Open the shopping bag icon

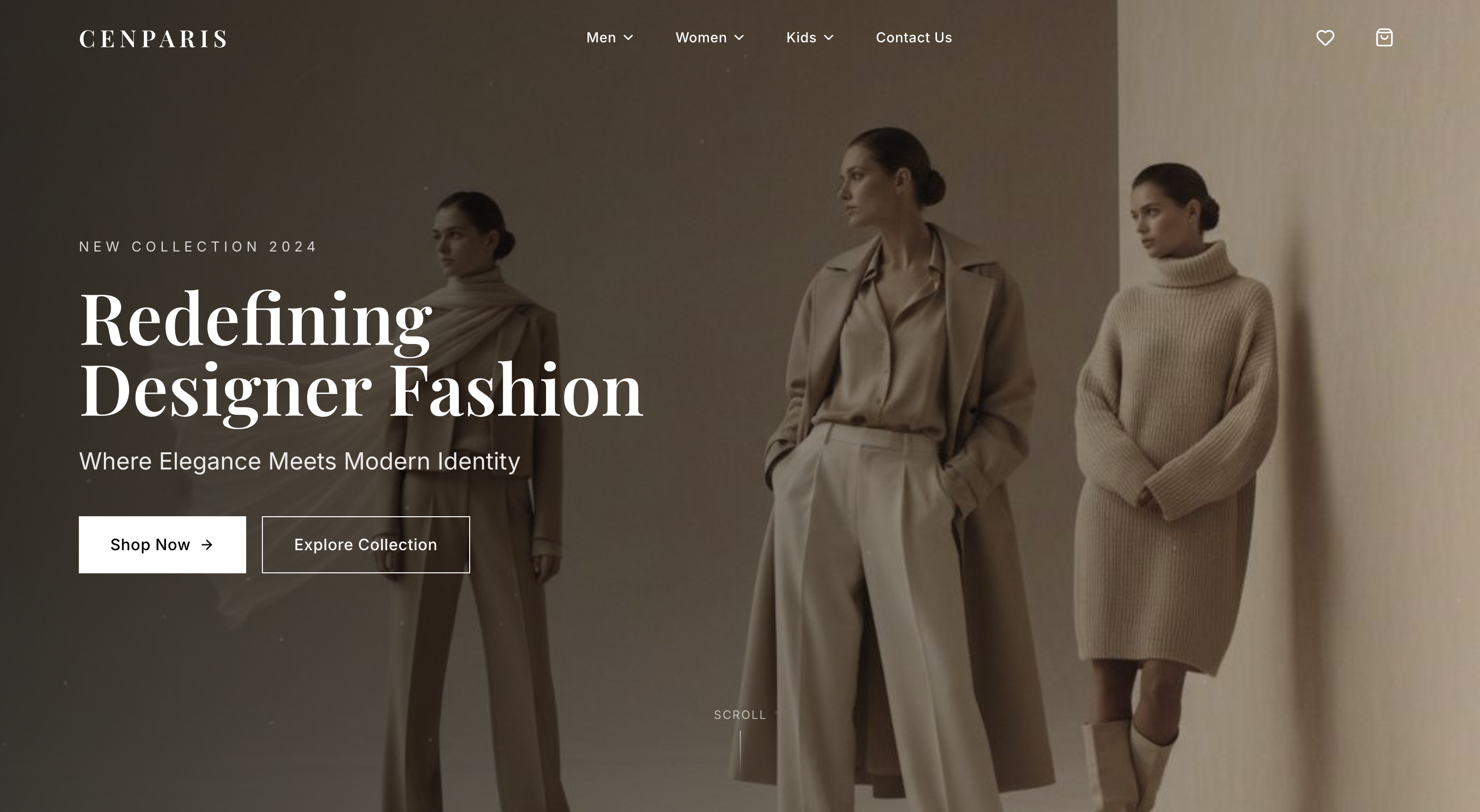[1384, 37]
